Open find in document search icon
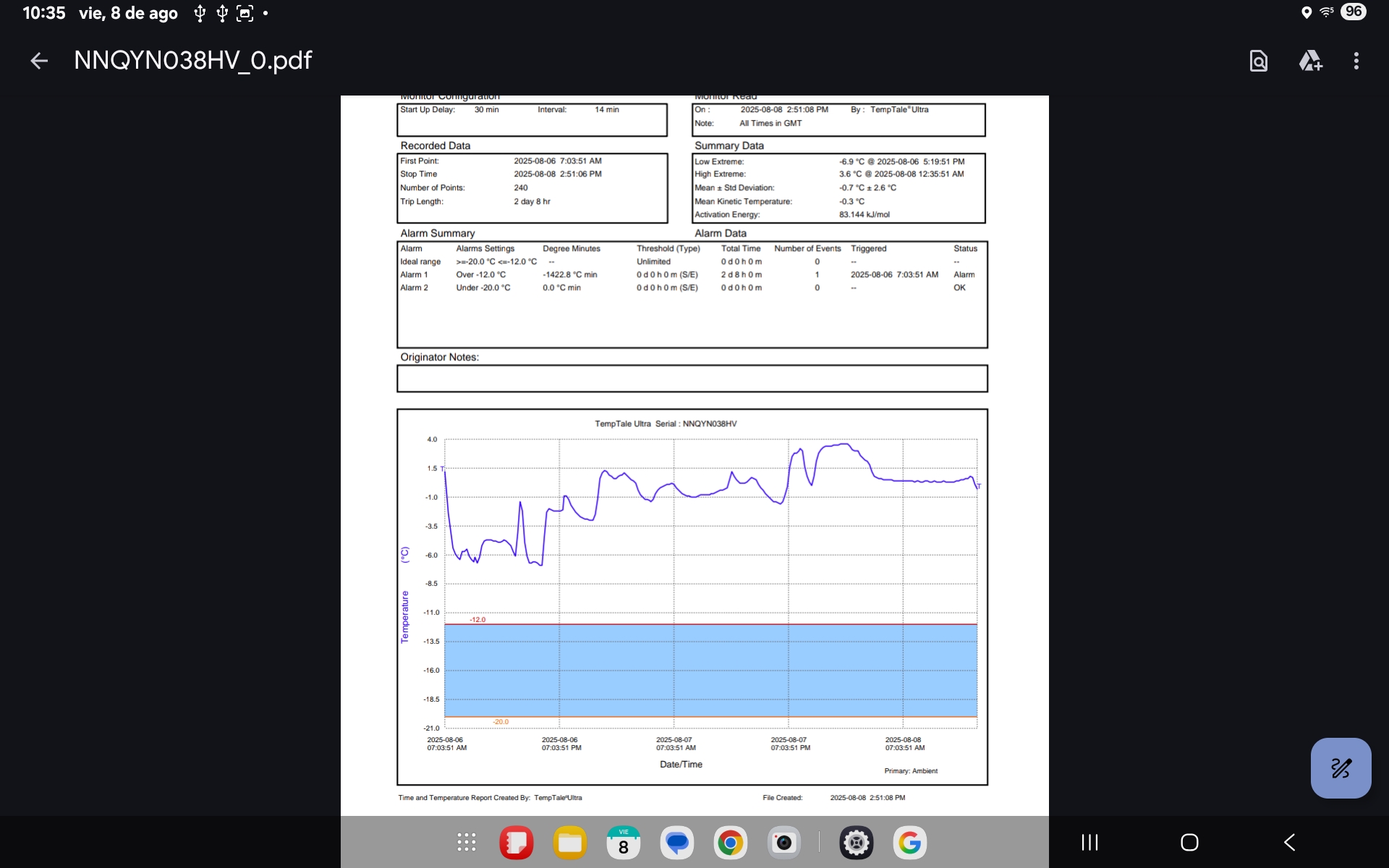The width and height of the screenshot is (1389, 868). pos(1258,61)
